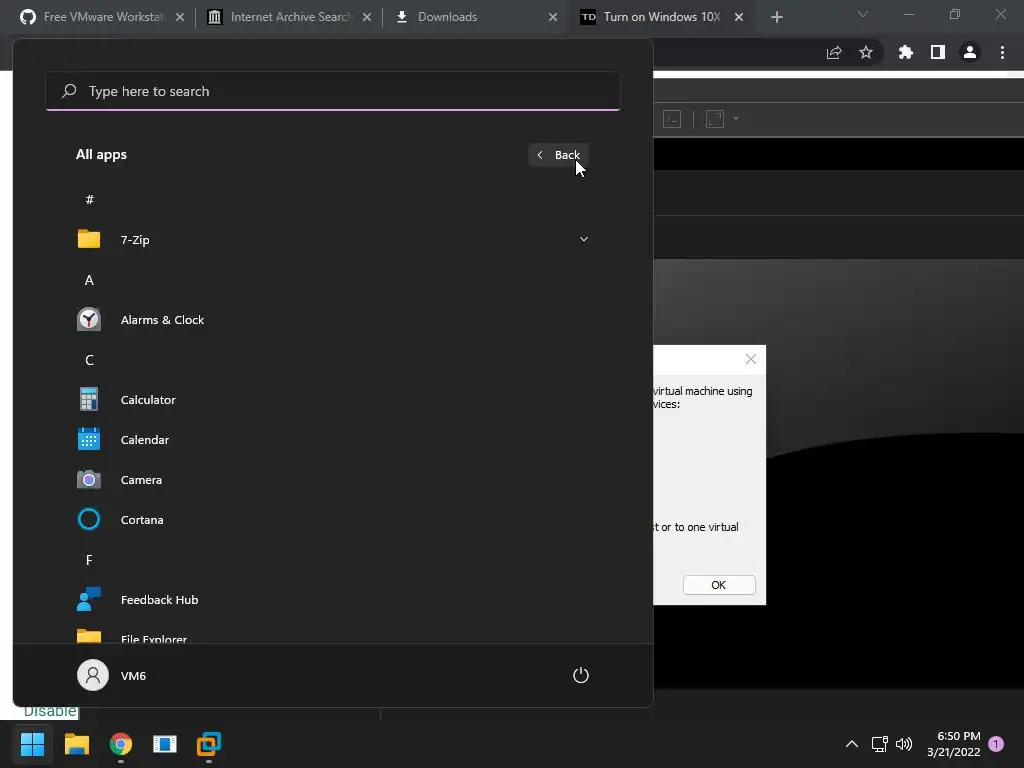Screen dimensions: 1024x768
Task: Open the volume tray icon
Action: pos(904,744)
